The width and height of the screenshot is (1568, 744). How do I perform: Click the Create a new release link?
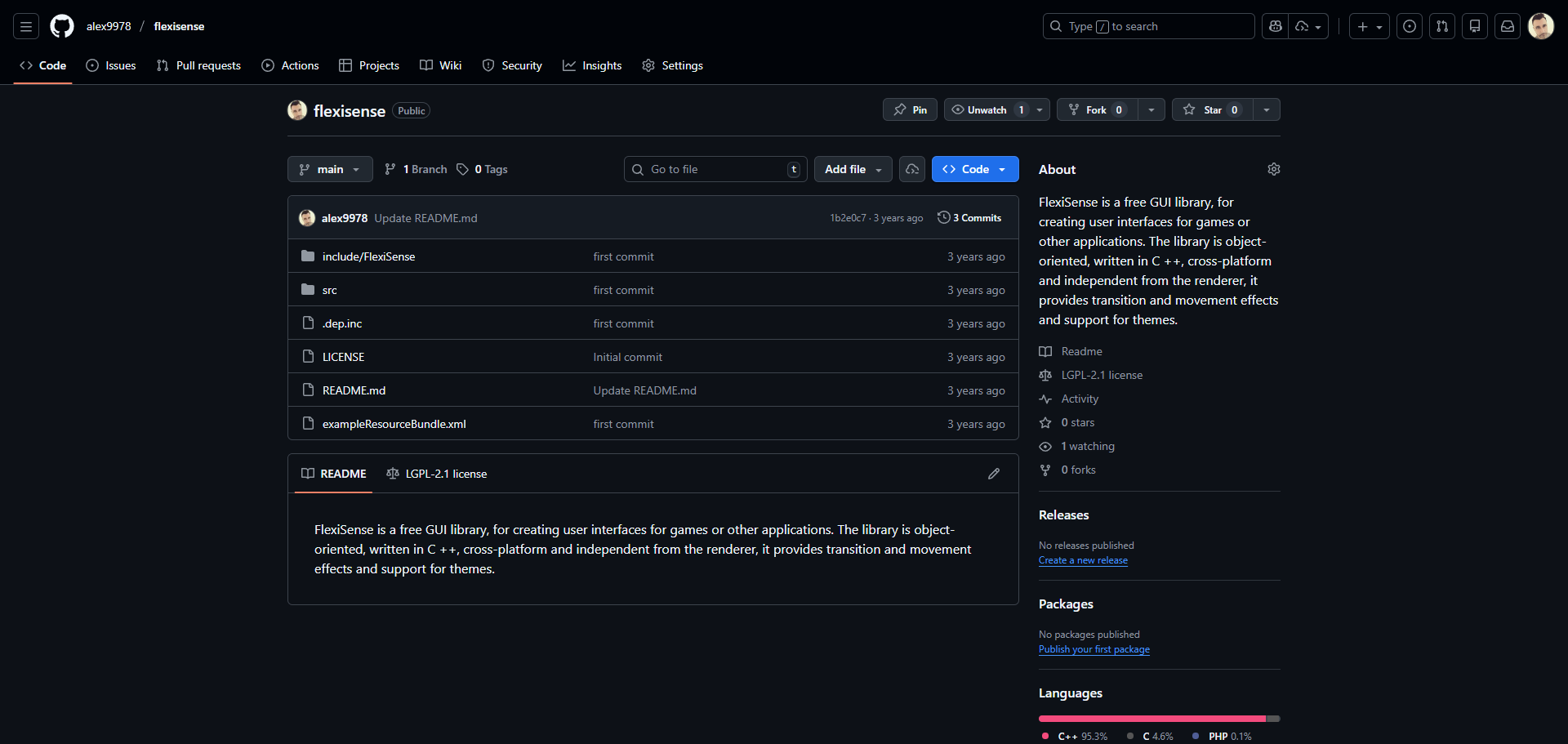(1083, 560)
